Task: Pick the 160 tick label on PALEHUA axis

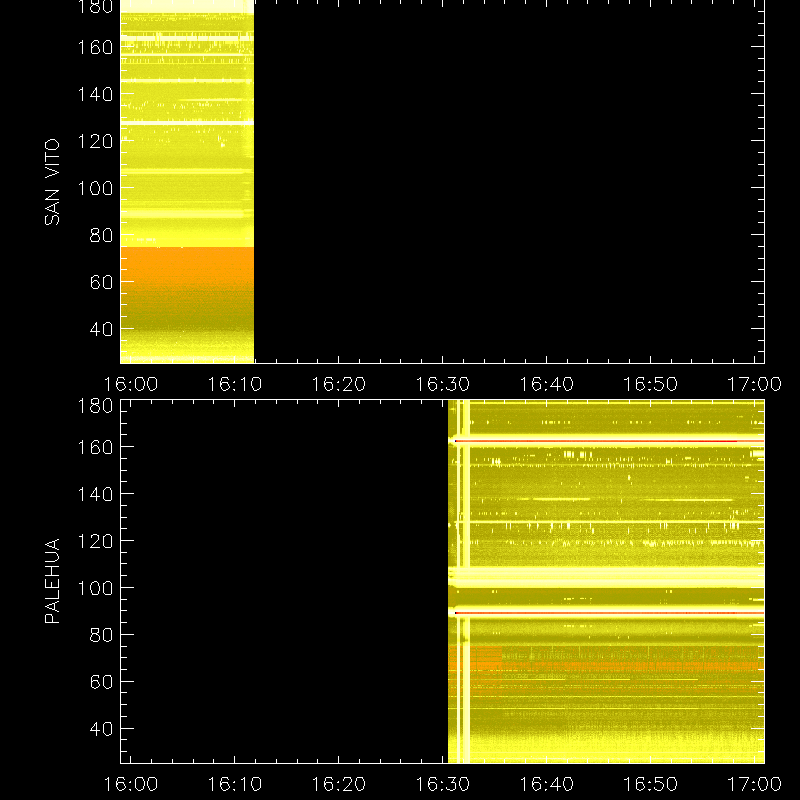Action: [x=95, y=447]
